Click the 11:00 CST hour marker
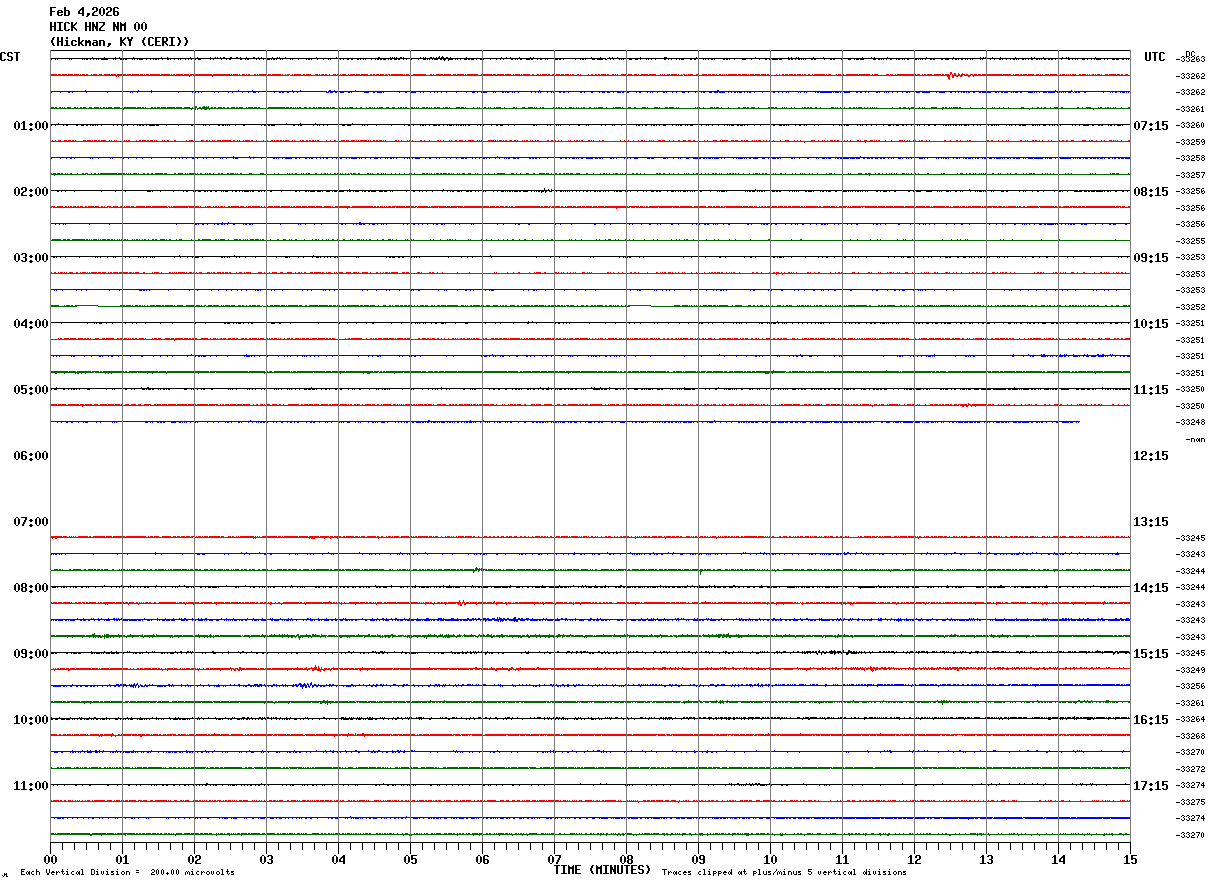The width and height of the screenshot is (1210, 886). (x=31, y=786)
